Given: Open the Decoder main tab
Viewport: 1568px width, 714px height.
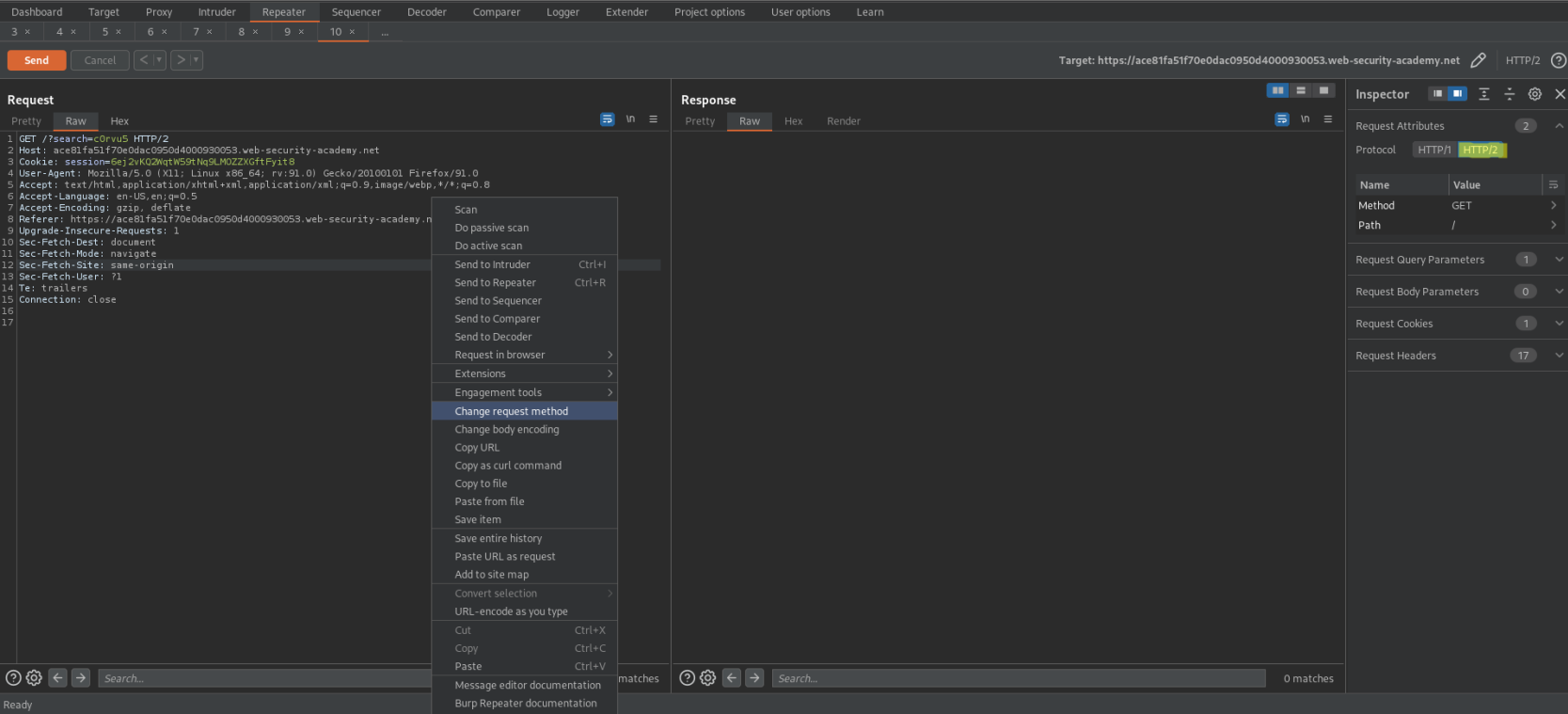Looking at the screenshot, I should click(x=427, y=12).
